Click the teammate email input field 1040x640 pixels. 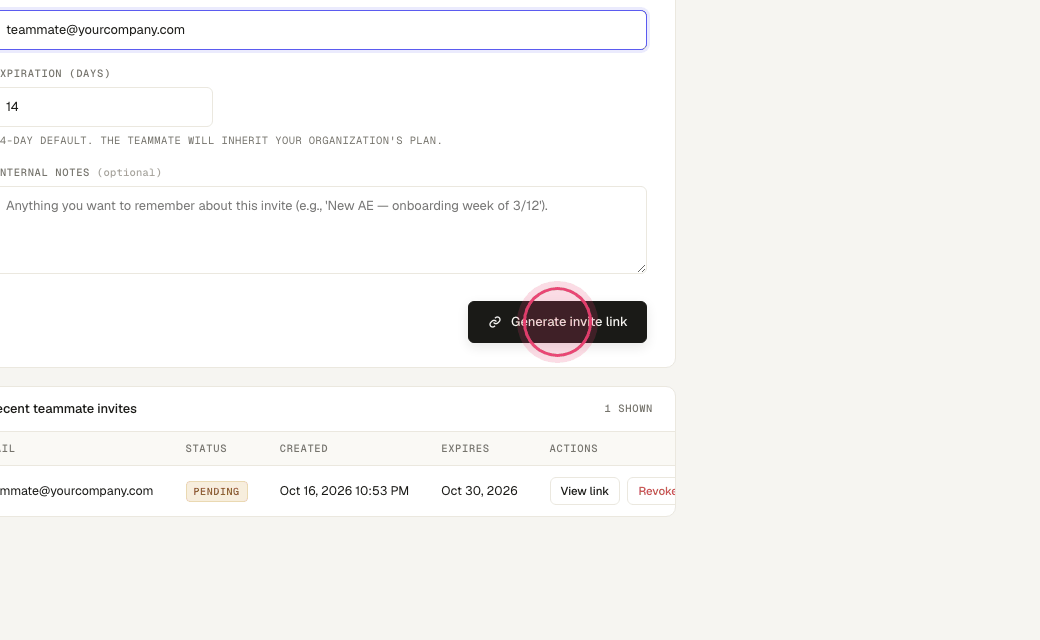click(322, 30)
